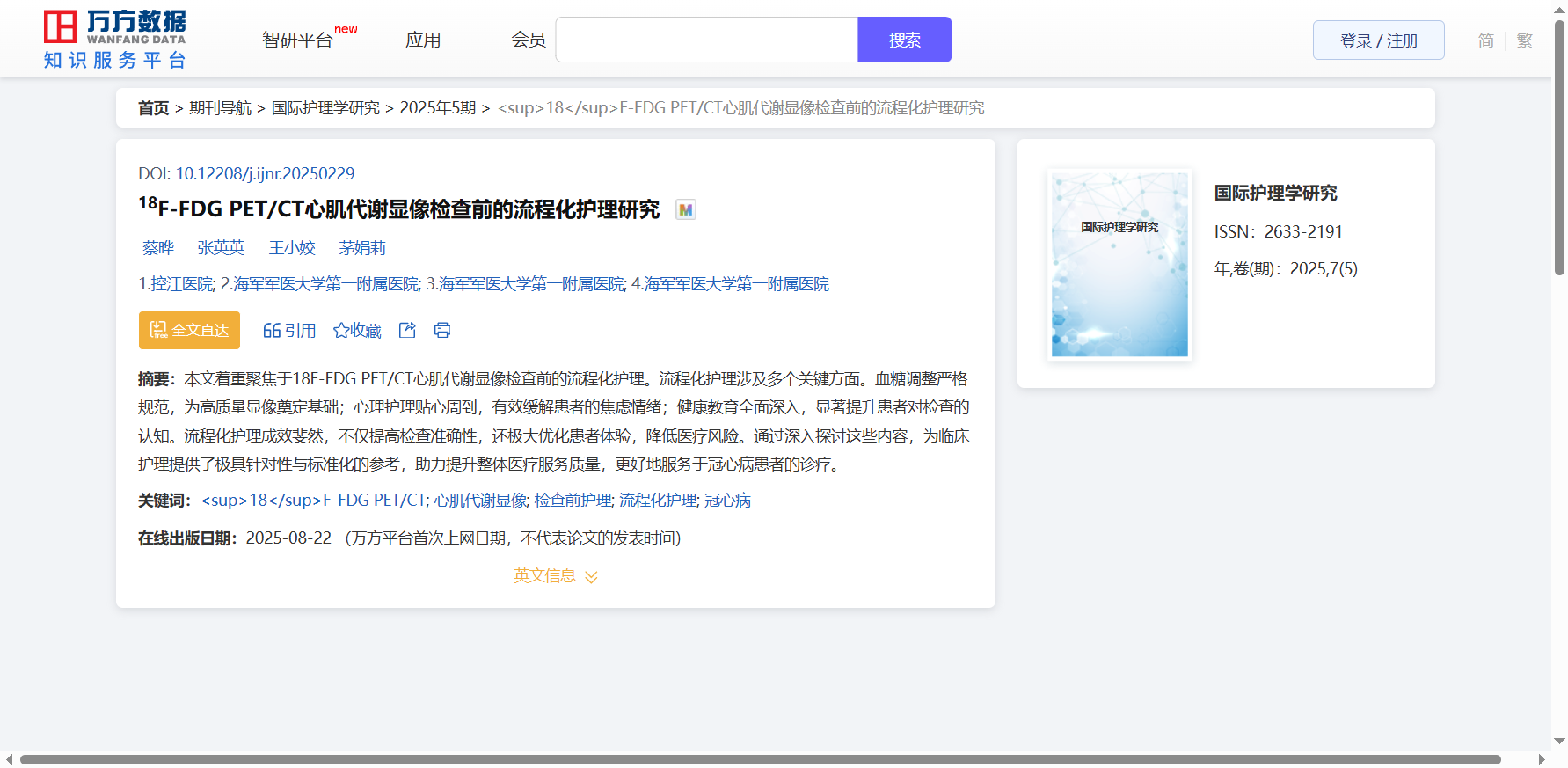Click into the search input field
The image size is (1568, 768).
[x=706, y=40]
